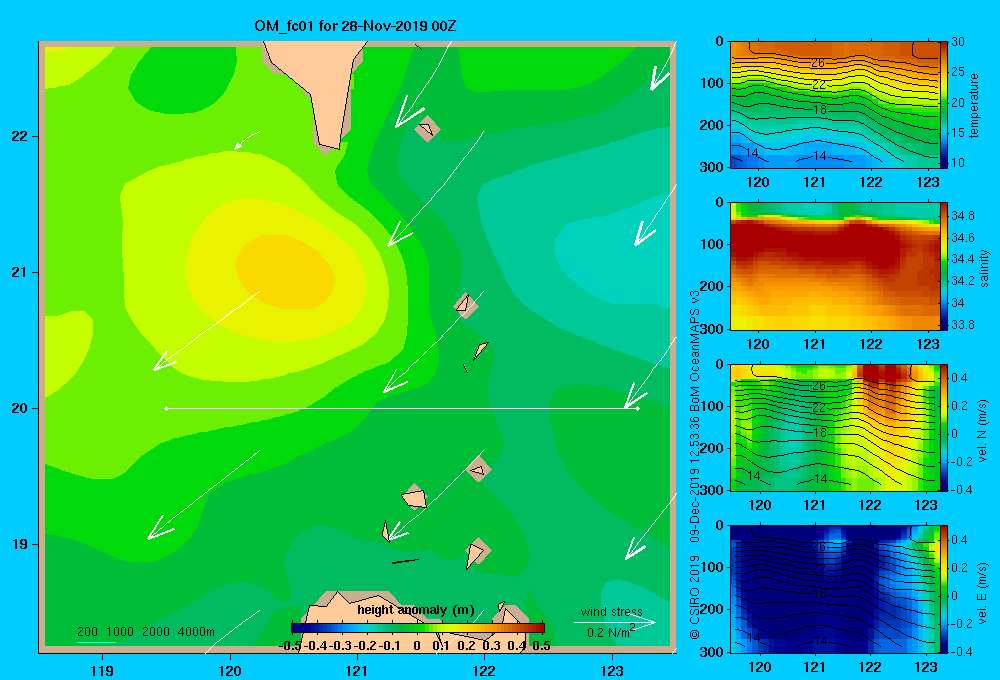Select the vertical 'temperature' axis label

(x=974, y=105)
